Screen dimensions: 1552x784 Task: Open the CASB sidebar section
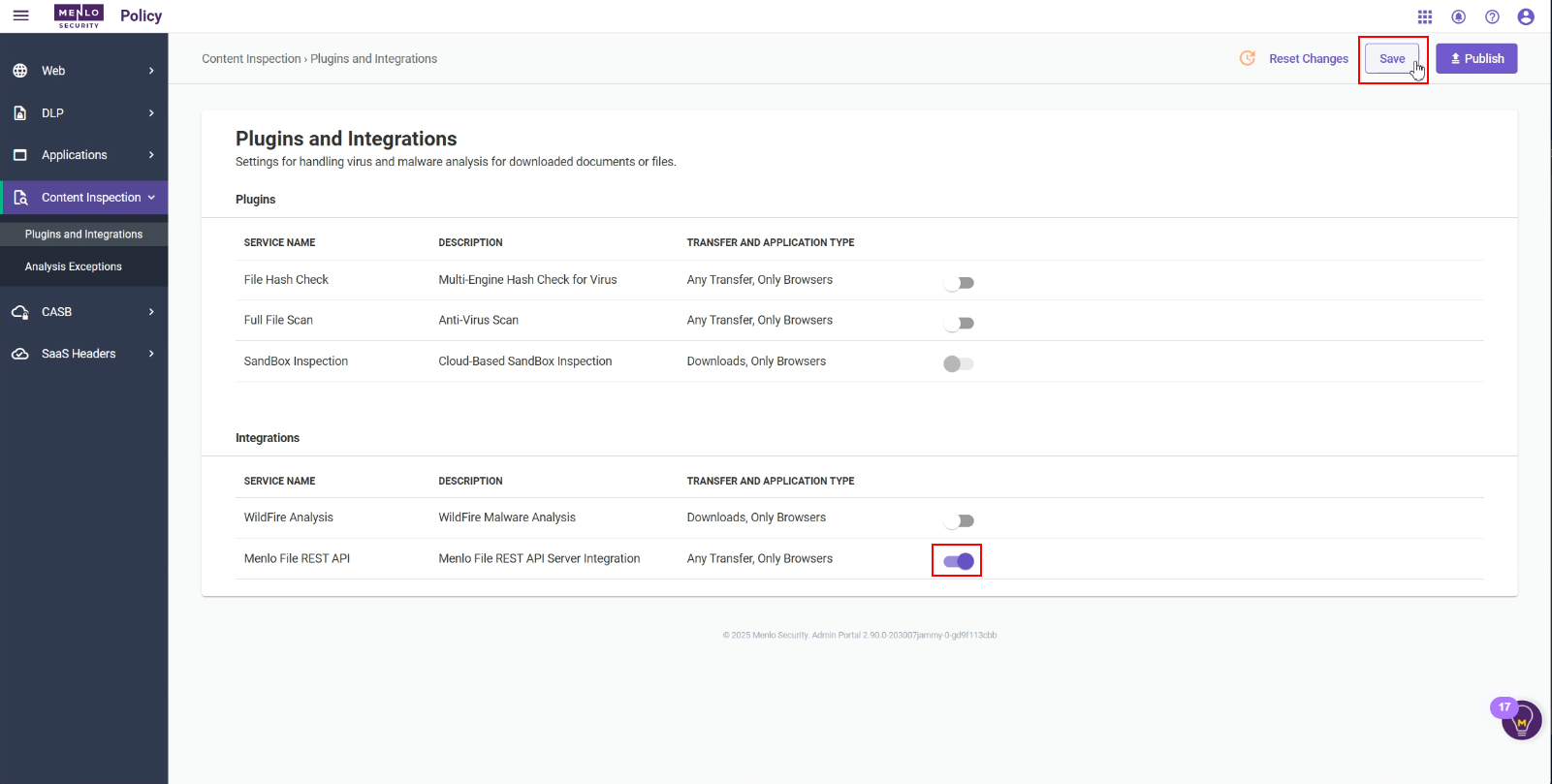click(x=83, y=312)
